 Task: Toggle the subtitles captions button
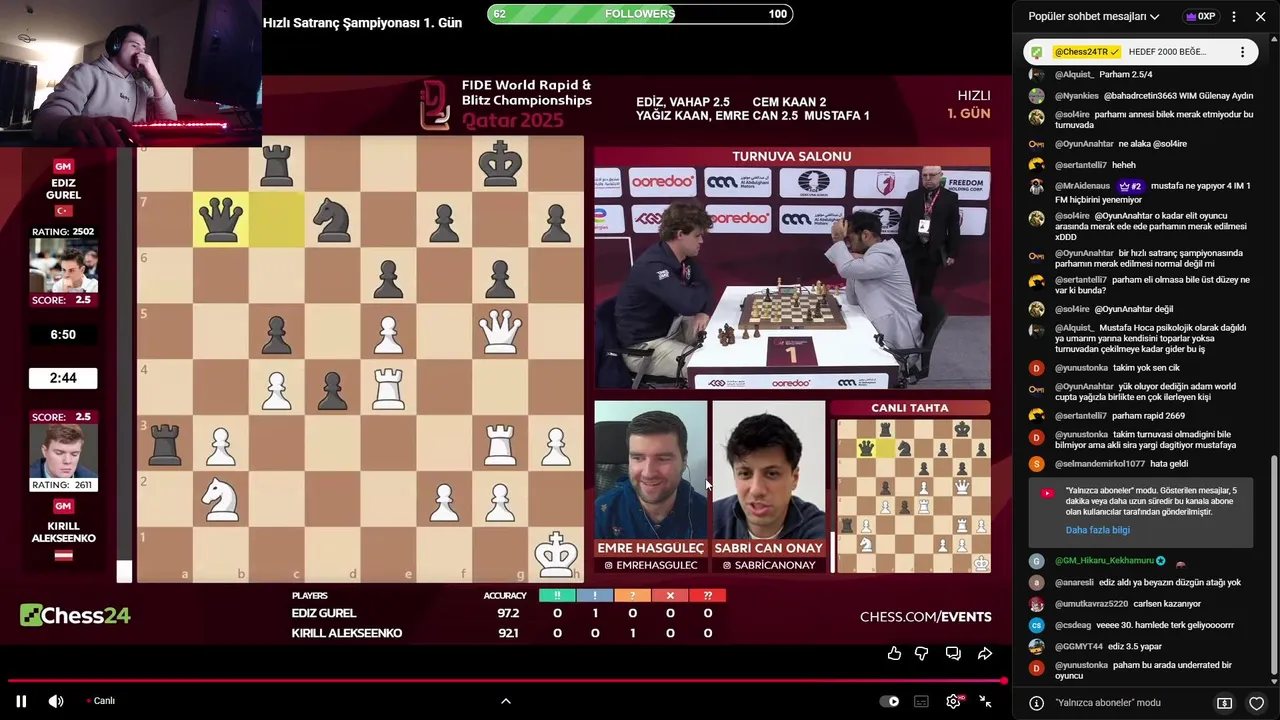921,702
